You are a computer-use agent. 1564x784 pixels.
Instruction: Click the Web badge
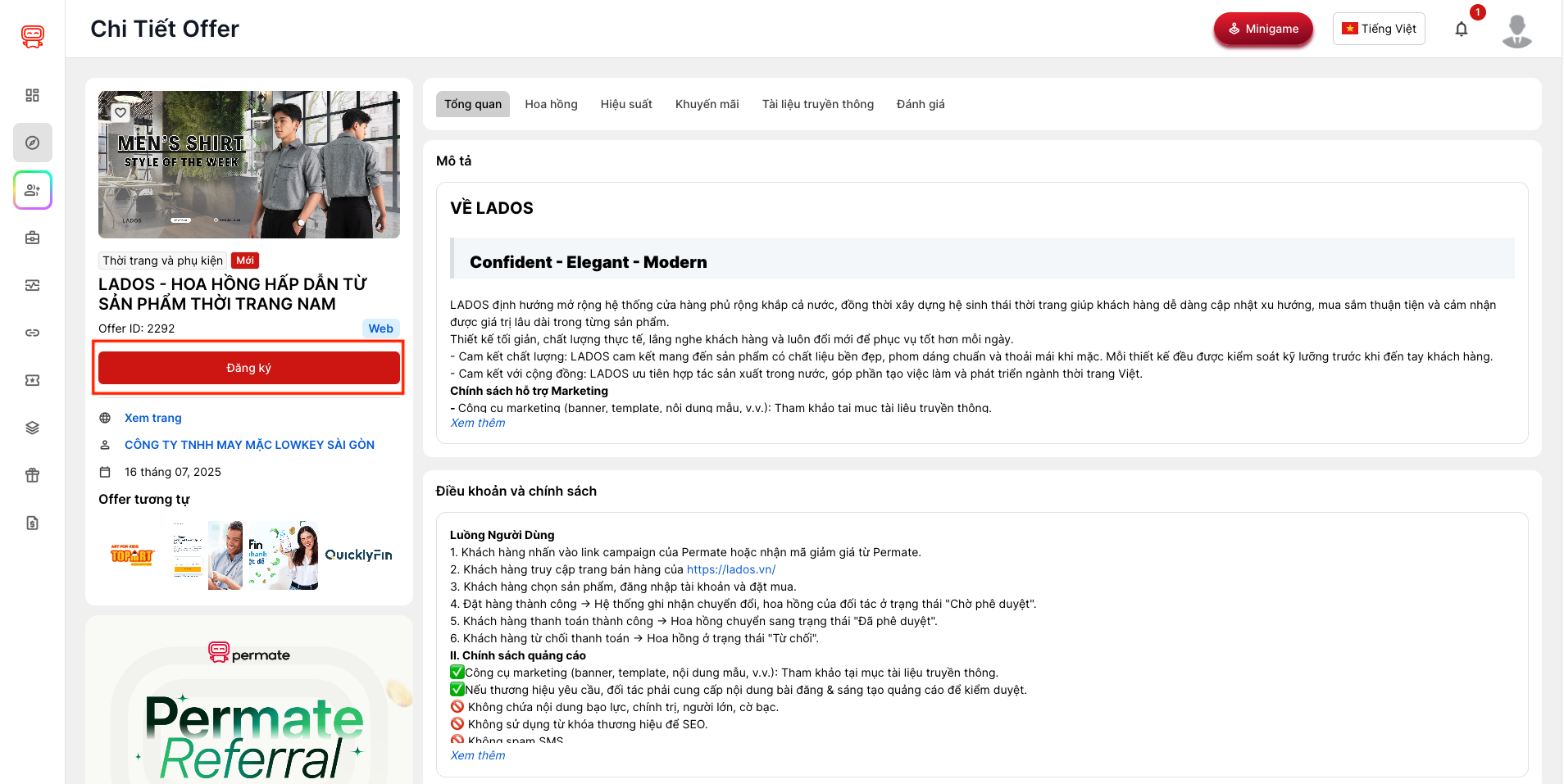click(380, 329)
